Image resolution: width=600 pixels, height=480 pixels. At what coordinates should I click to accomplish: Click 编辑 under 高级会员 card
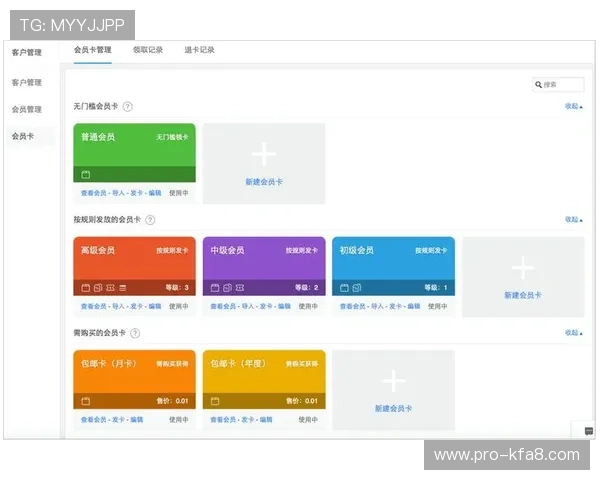[155, 306]
